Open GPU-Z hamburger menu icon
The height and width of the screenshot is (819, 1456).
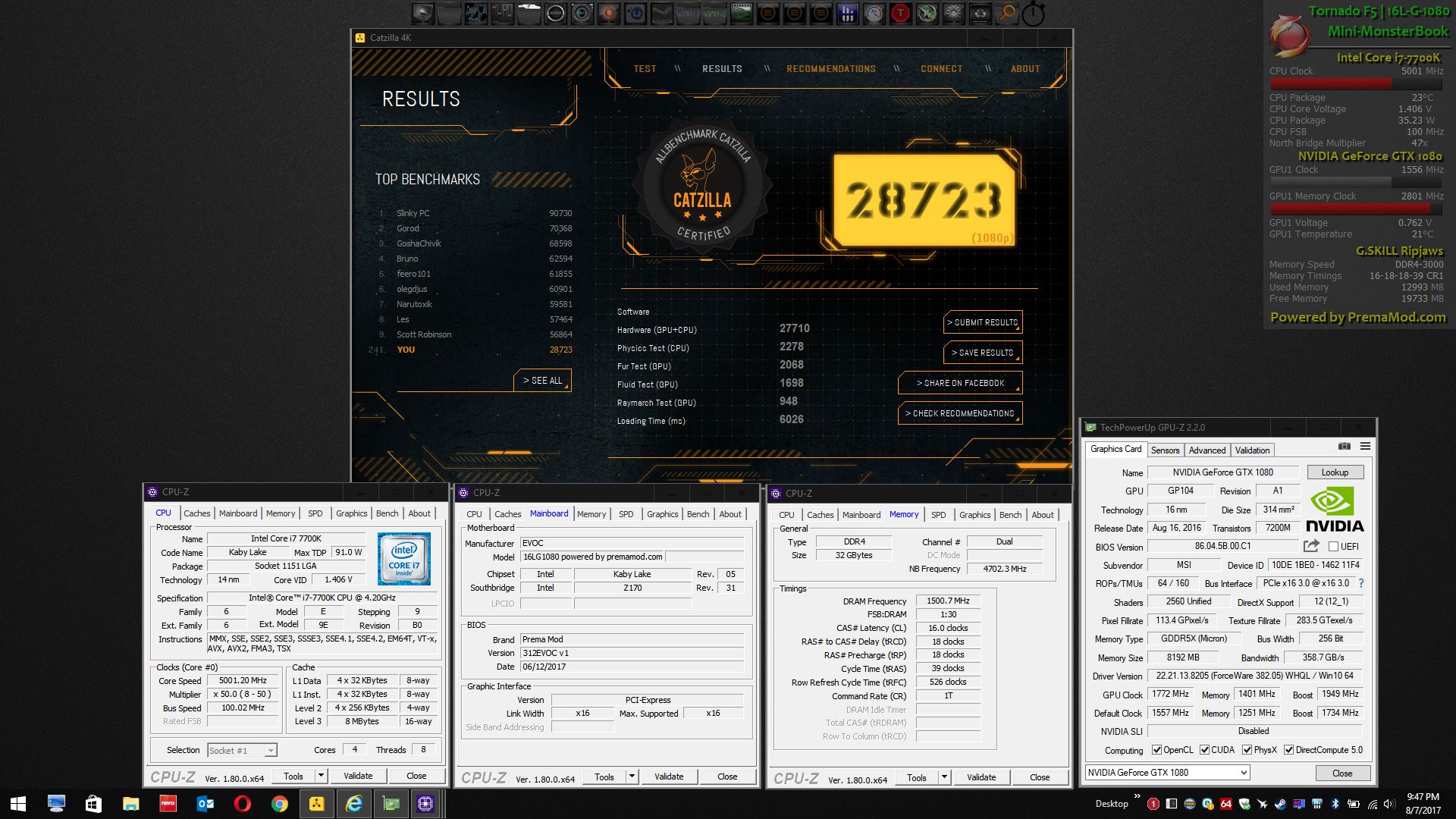point(1365,447)
